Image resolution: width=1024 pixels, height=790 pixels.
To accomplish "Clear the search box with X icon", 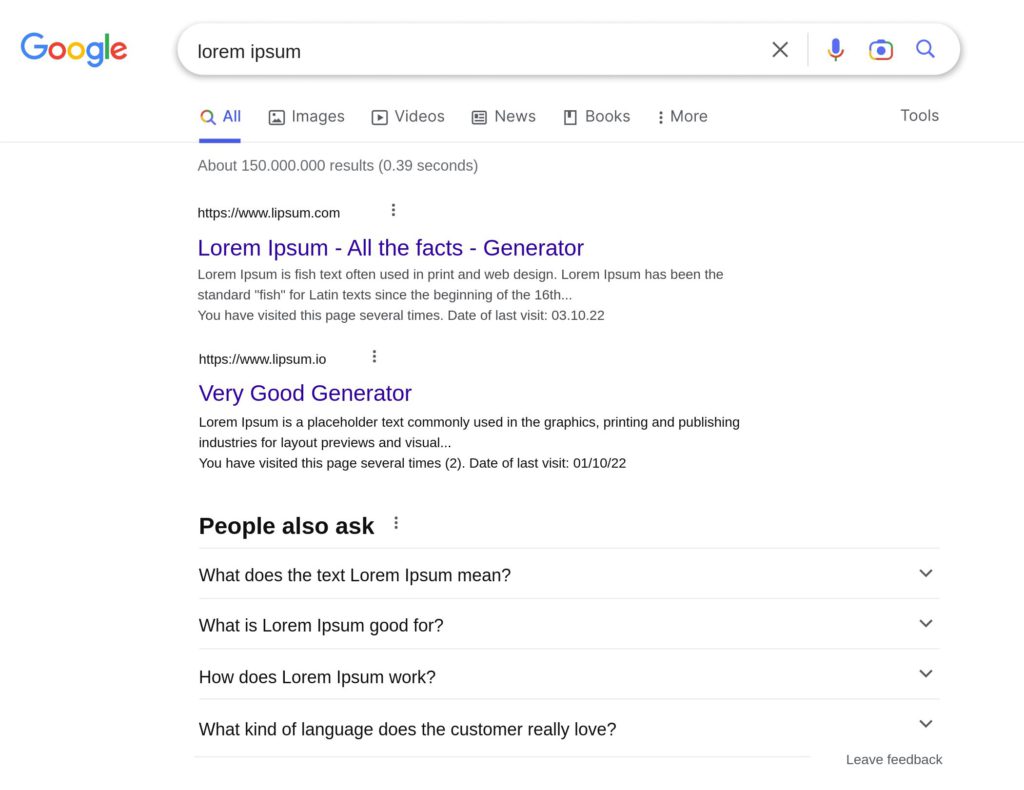I will tap(780, 50).
